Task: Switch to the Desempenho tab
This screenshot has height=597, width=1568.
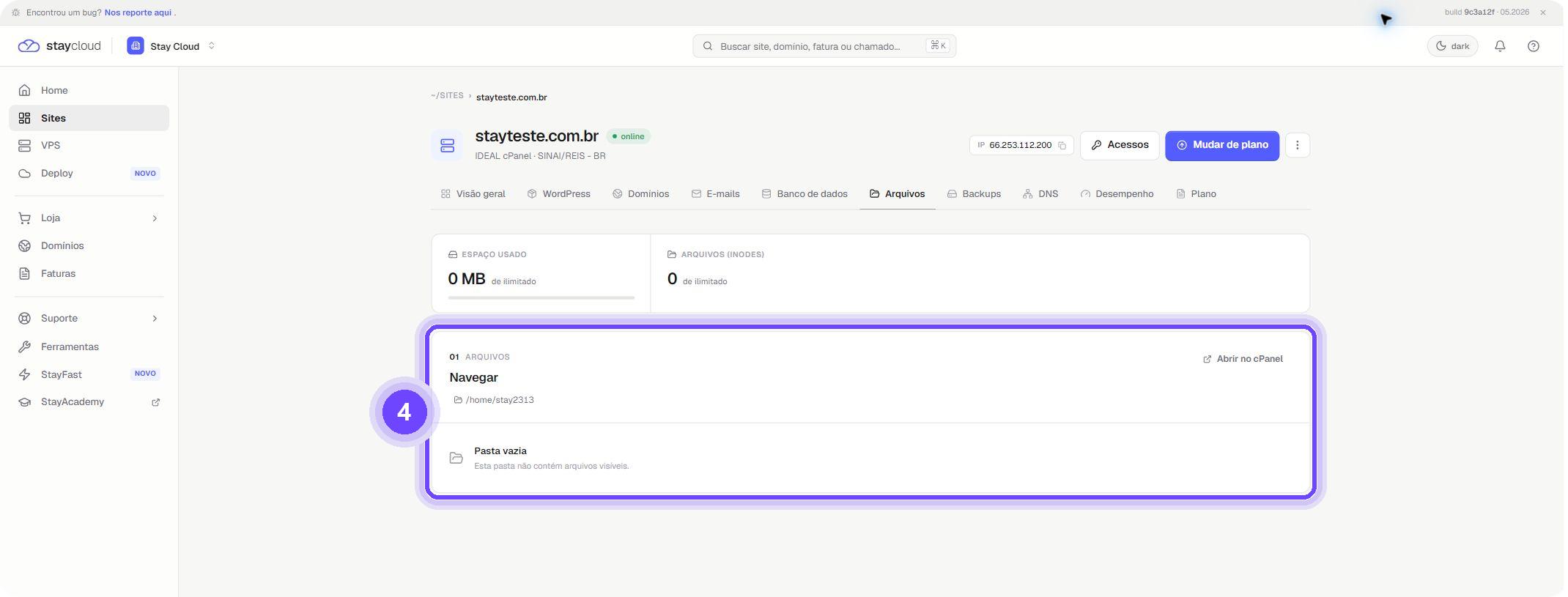Action: point(1117,194)
